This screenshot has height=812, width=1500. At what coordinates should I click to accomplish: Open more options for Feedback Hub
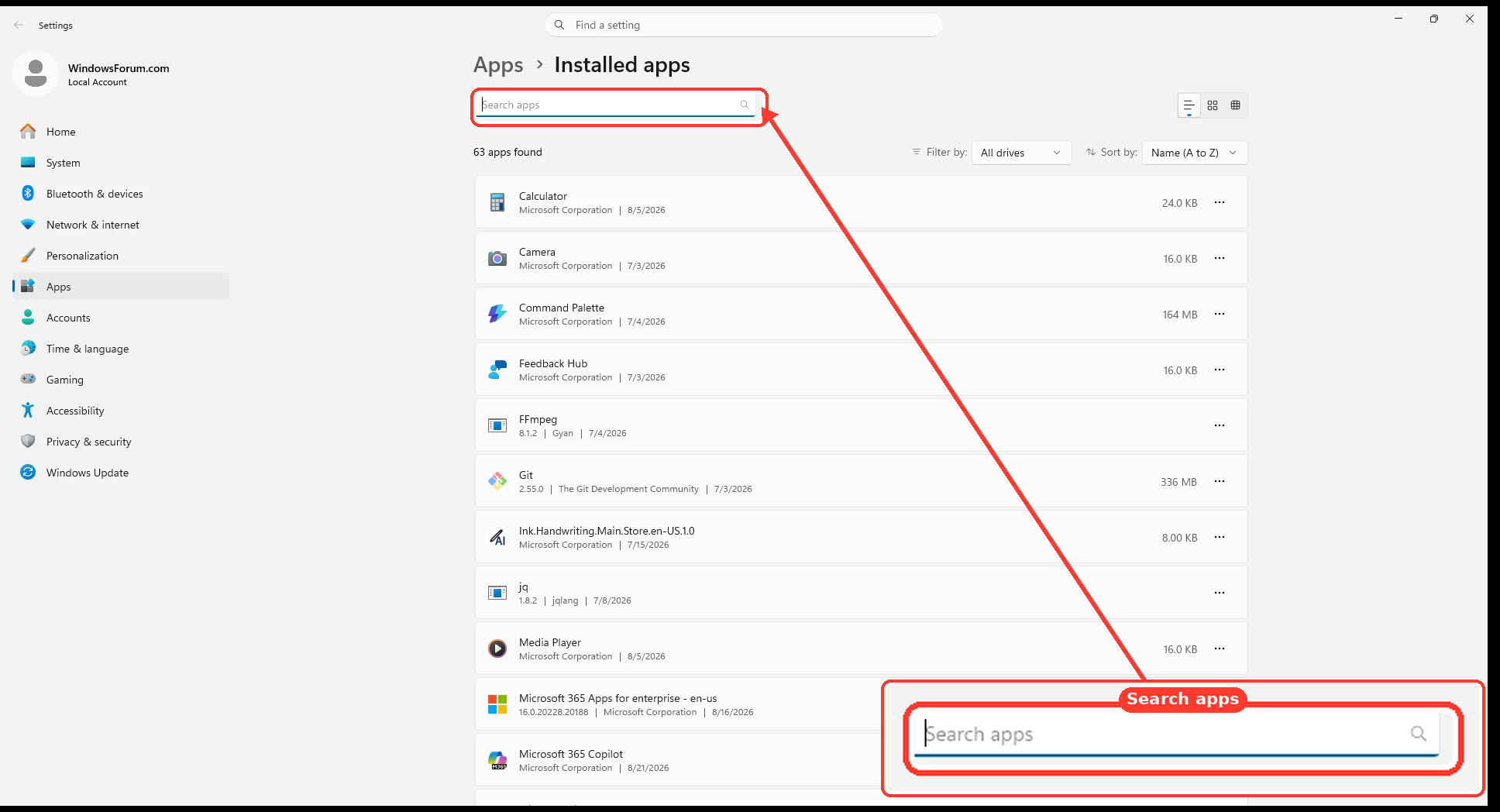[x=1220, y=370]
